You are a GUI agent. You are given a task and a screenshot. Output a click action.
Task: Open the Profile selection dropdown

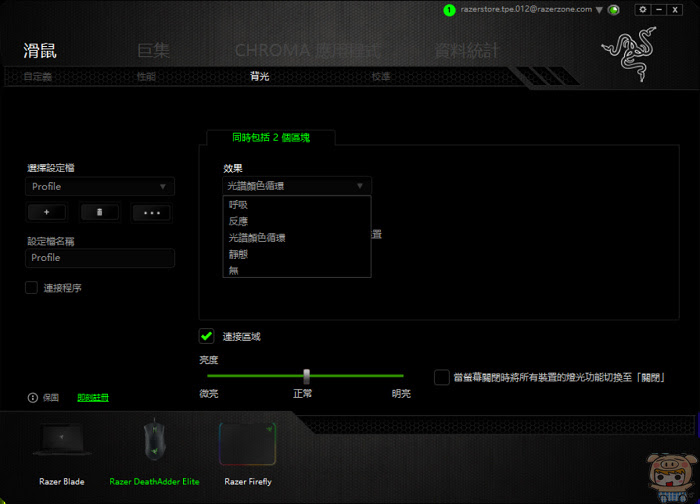(100, 187)
